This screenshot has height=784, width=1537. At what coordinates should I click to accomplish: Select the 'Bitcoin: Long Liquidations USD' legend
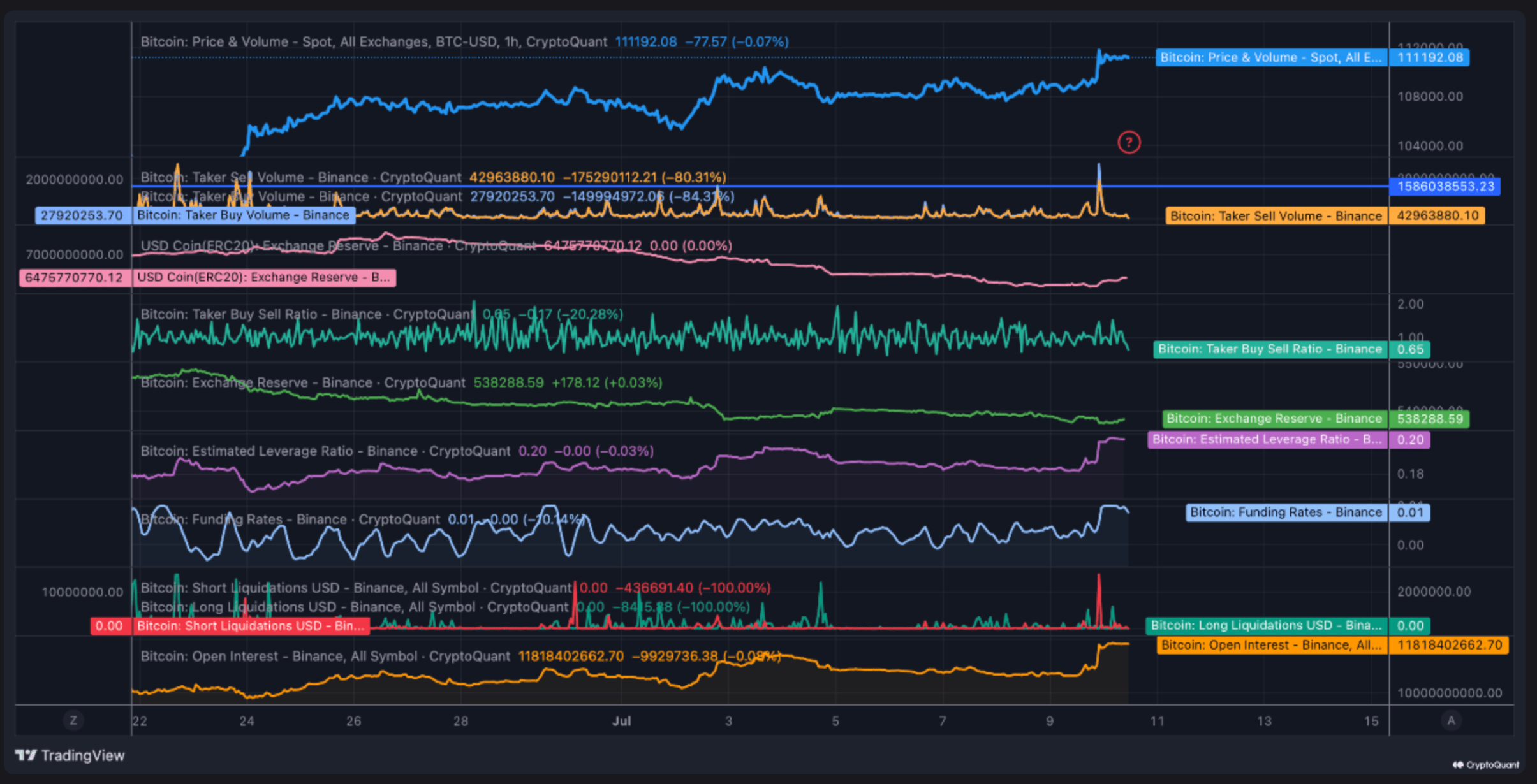tap(354, 606)
